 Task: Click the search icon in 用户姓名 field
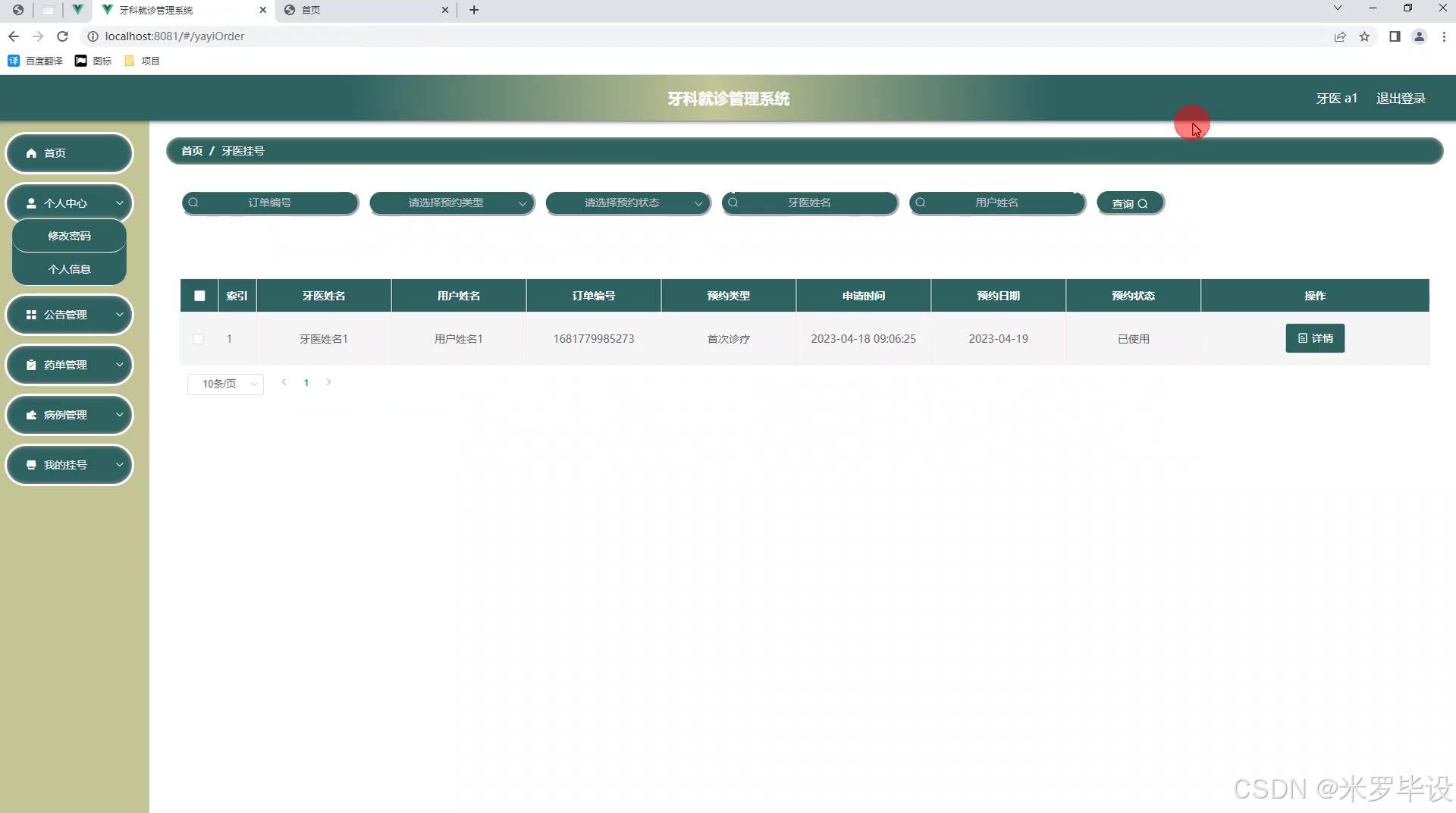pyautogui.click(x=921, y=202)
